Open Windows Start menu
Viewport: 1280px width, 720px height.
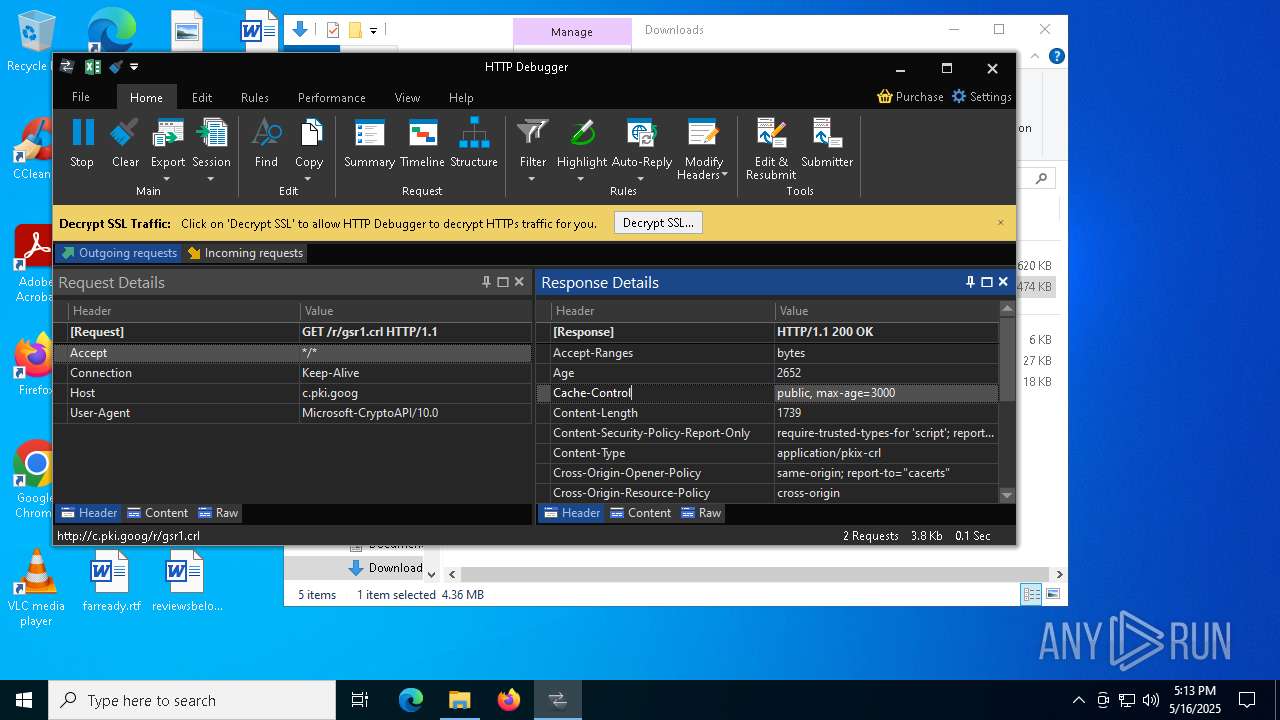tap(24, 700)
